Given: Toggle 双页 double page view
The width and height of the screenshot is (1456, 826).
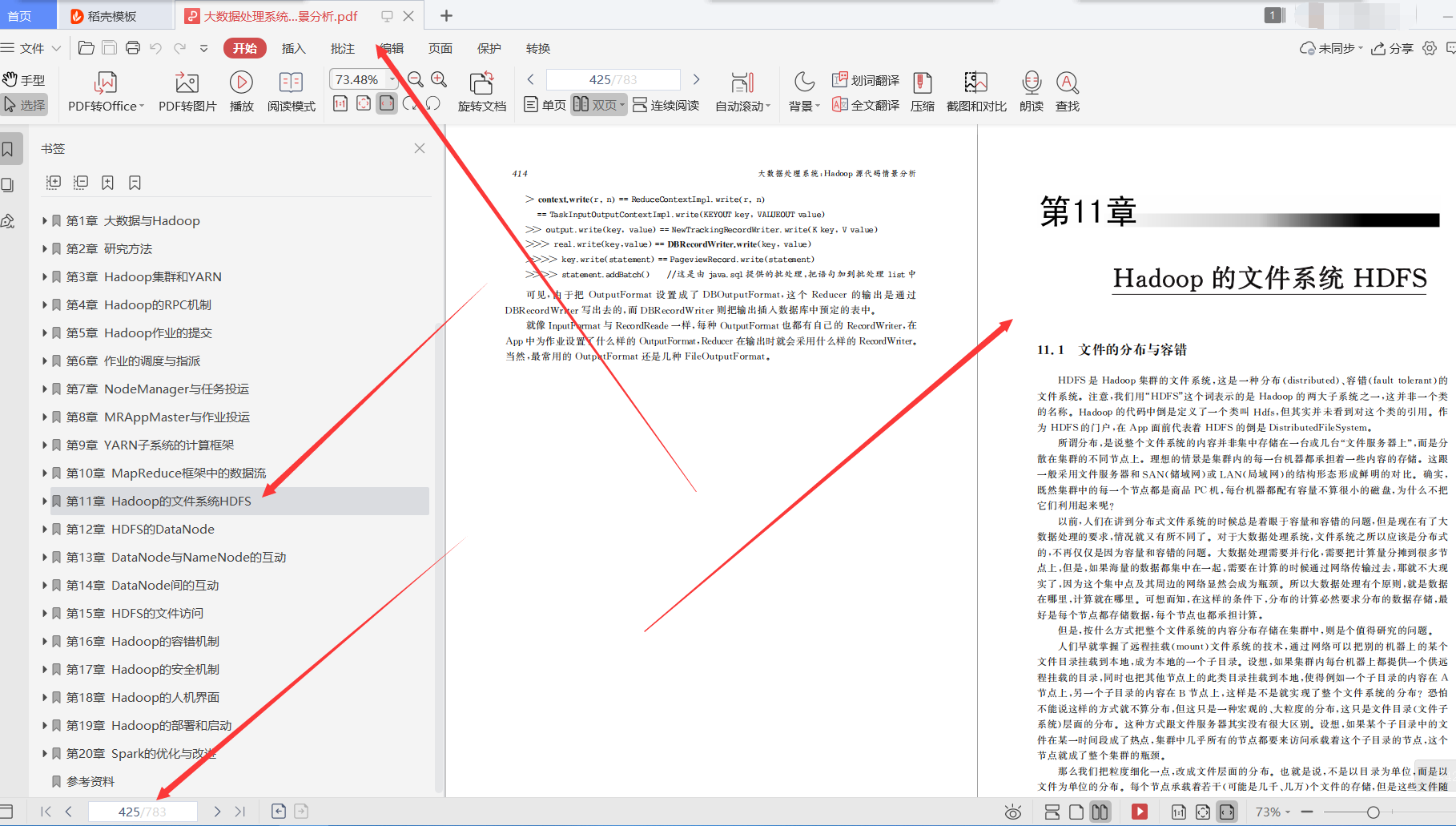Looking at the screenshot, I should [598, 105].
